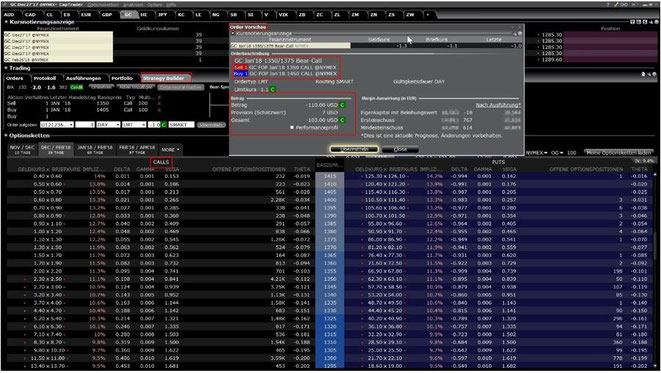The height and width of the screenshot is (373, 661).
Task: Open the LMT order type dropdown
Action: coord(134,125)
